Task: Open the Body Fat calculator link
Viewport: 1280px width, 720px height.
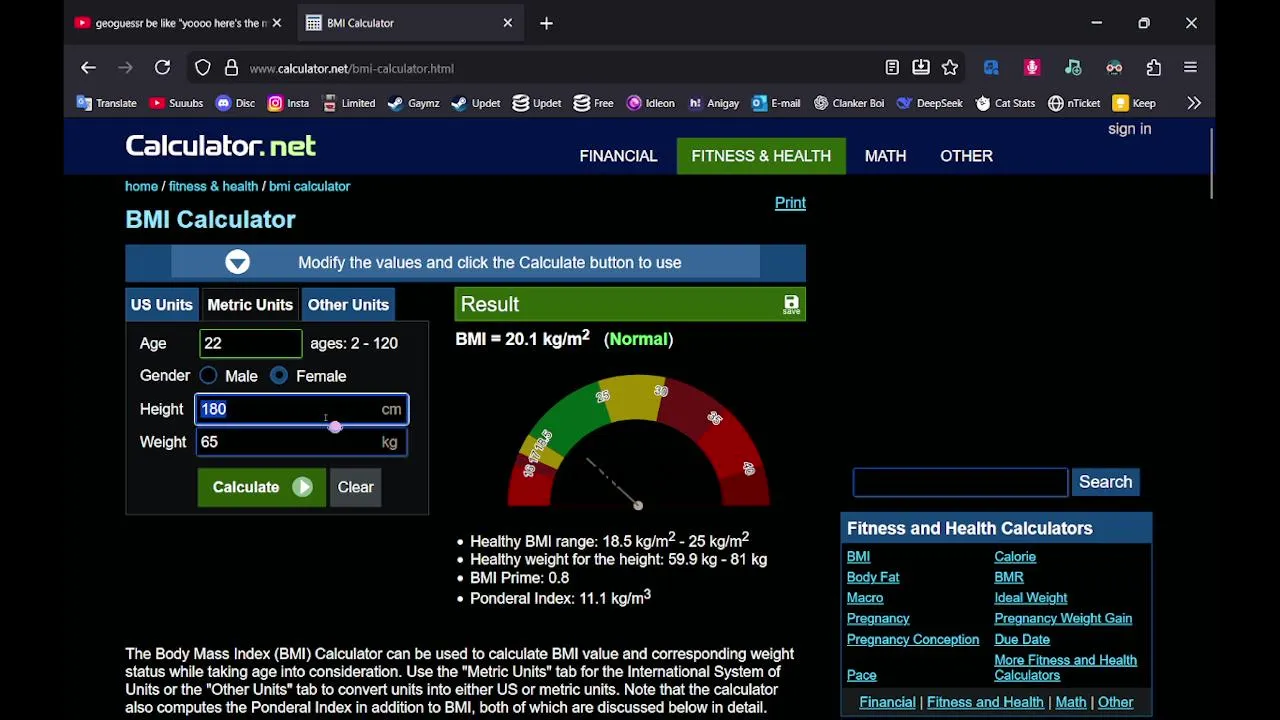Action: (x=873, y=577)
